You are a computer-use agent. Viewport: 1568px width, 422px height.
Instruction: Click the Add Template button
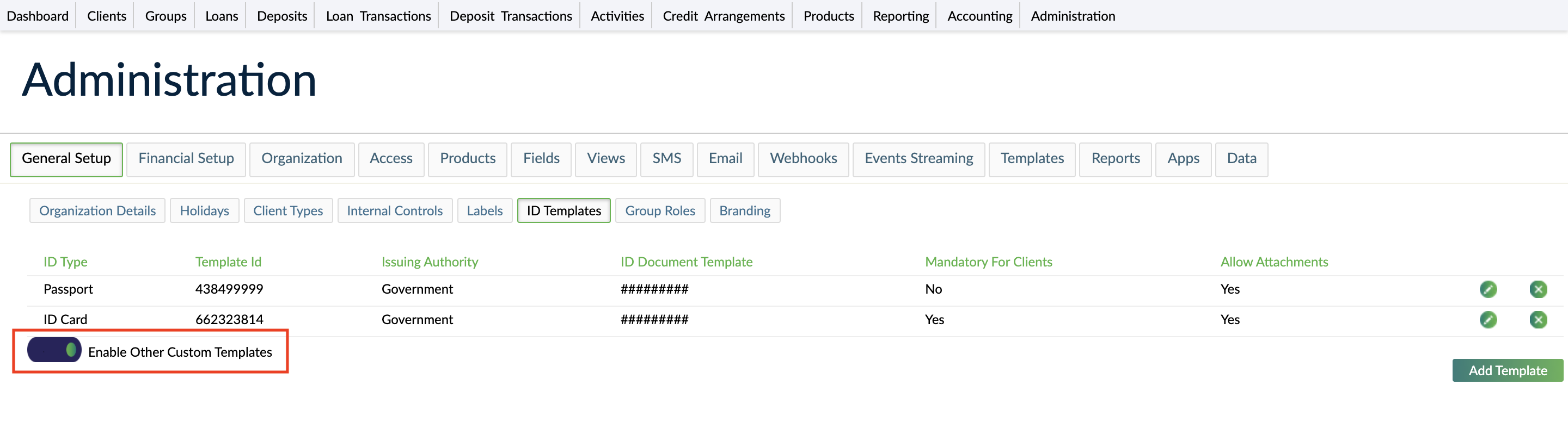point(1507,370)
